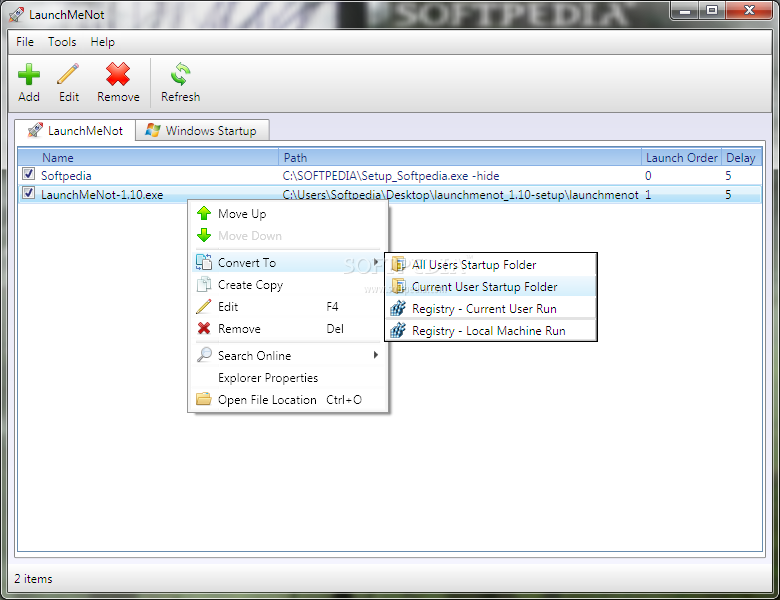Click the magnifier Search Online icon
Viewport: 780px width, 600px height.
(204, 355)
